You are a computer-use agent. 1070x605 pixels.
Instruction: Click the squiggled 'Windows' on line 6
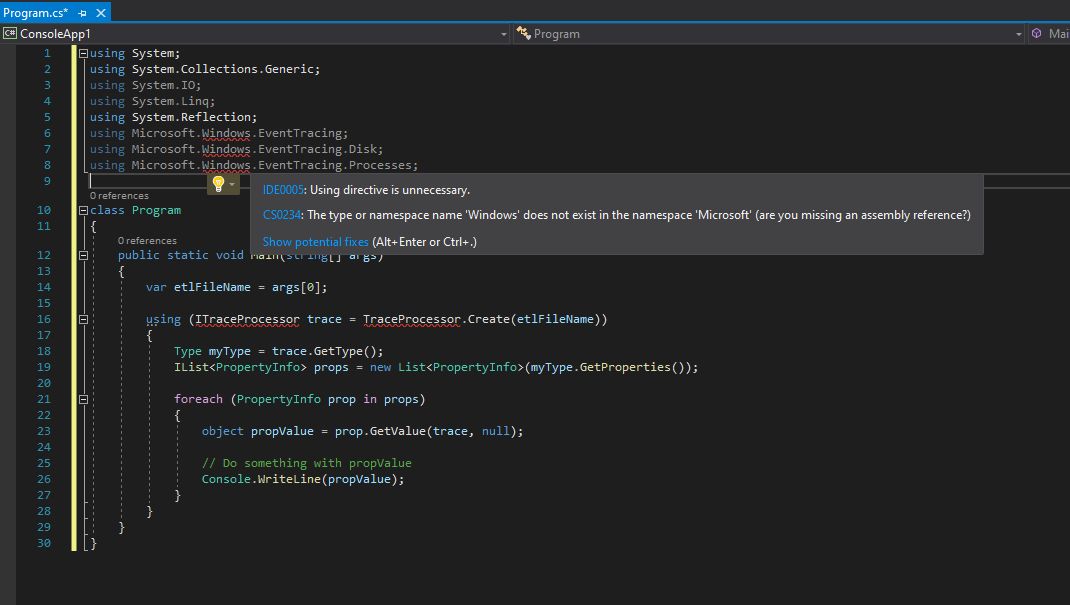click(x=226, y=133)
